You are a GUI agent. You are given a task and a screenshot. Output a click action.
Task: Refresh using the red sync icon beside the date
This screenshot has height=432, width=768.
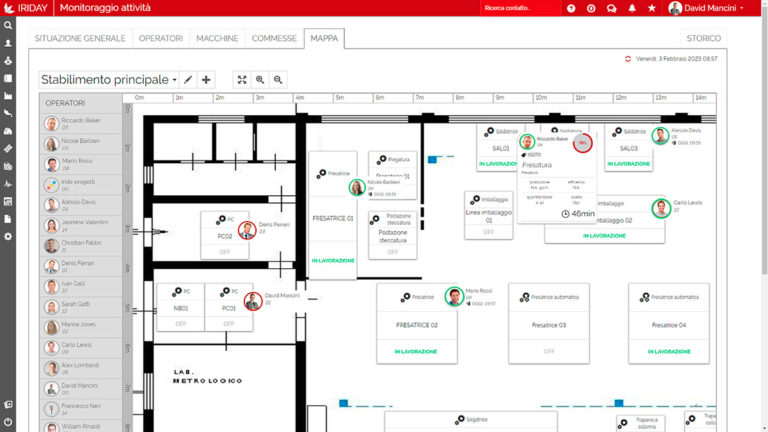pos(627,59)
